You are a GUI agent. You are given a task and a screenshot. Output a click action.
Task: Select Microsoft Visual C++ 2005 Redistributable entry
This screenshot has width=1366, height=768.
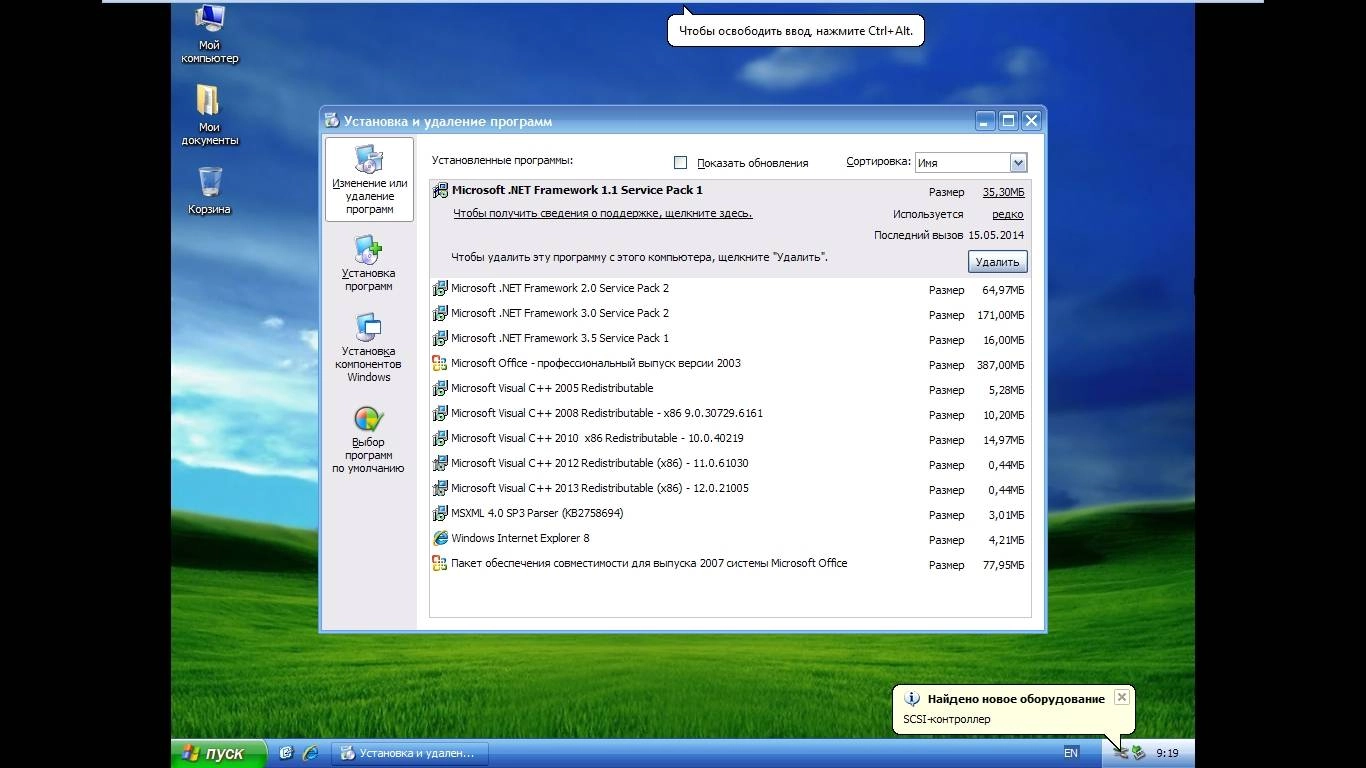(x=730, y=389)
